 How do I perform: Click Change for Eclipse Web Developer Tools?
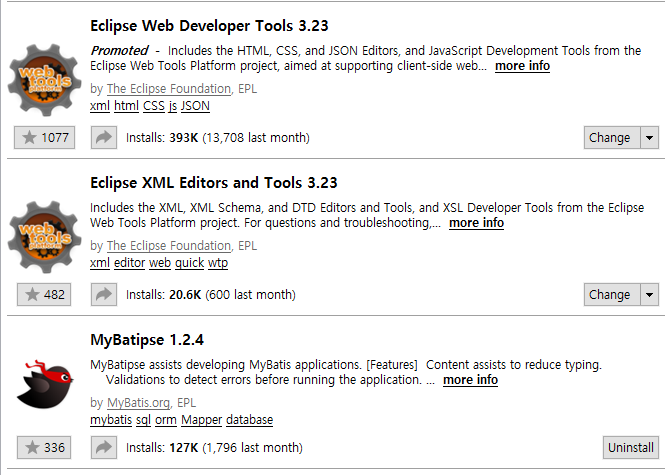coord(612,138)
